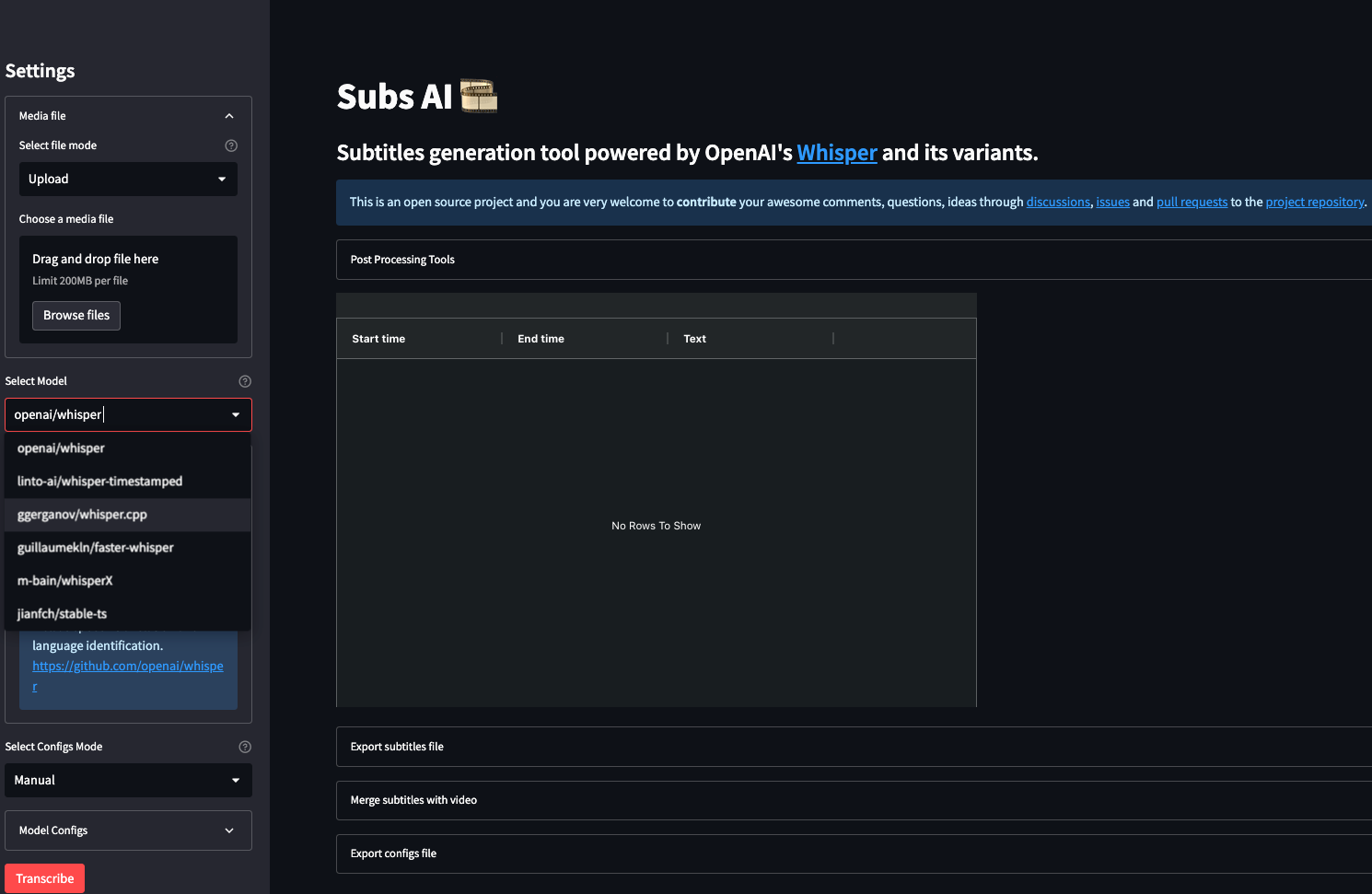Screen dimensions: 1372x894
Task: Click the Drag and drop file area
Action: click(128, 289)
